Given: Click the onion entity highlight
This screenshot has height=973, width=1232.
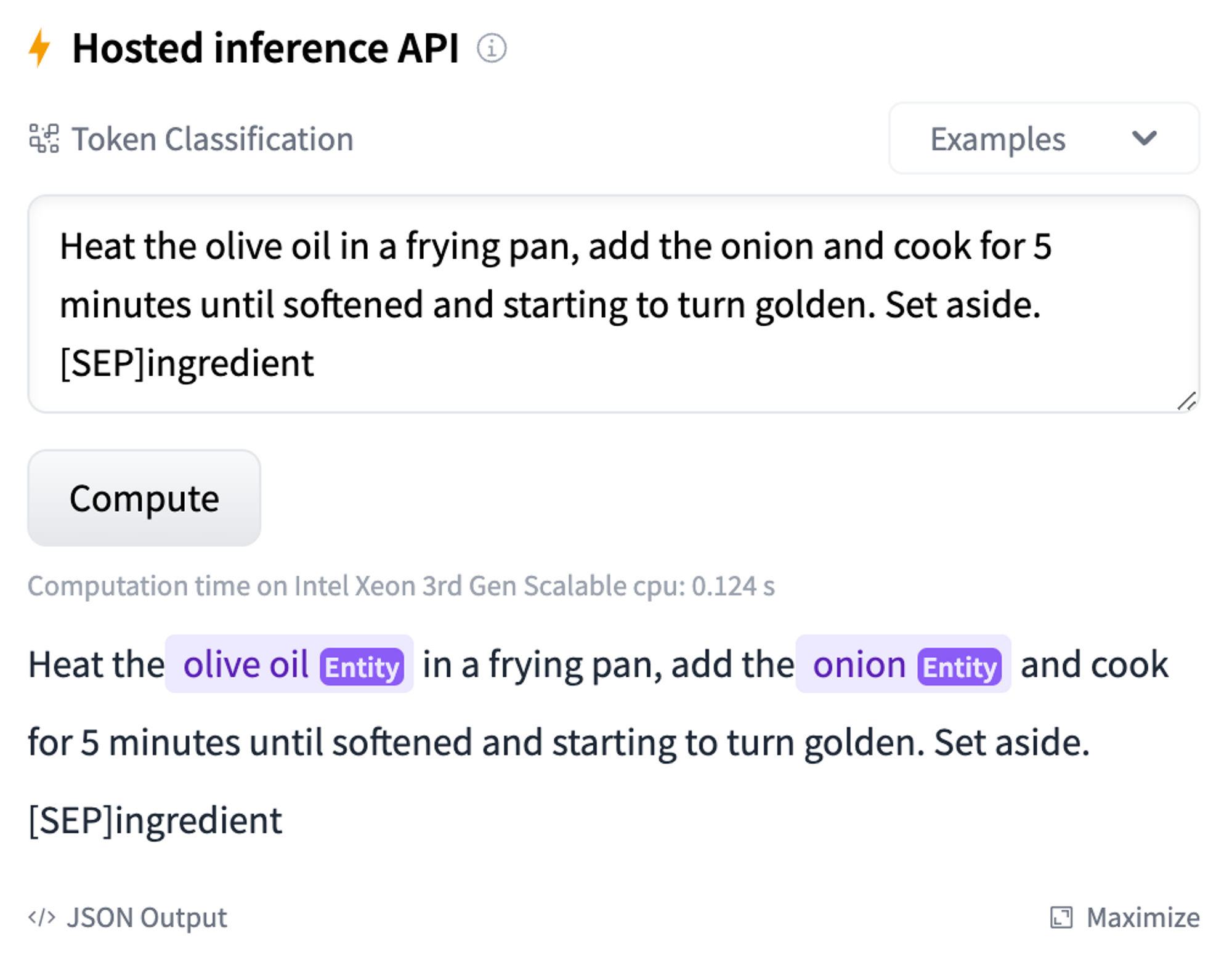Looking at the screenshot, I should (903, 664).
